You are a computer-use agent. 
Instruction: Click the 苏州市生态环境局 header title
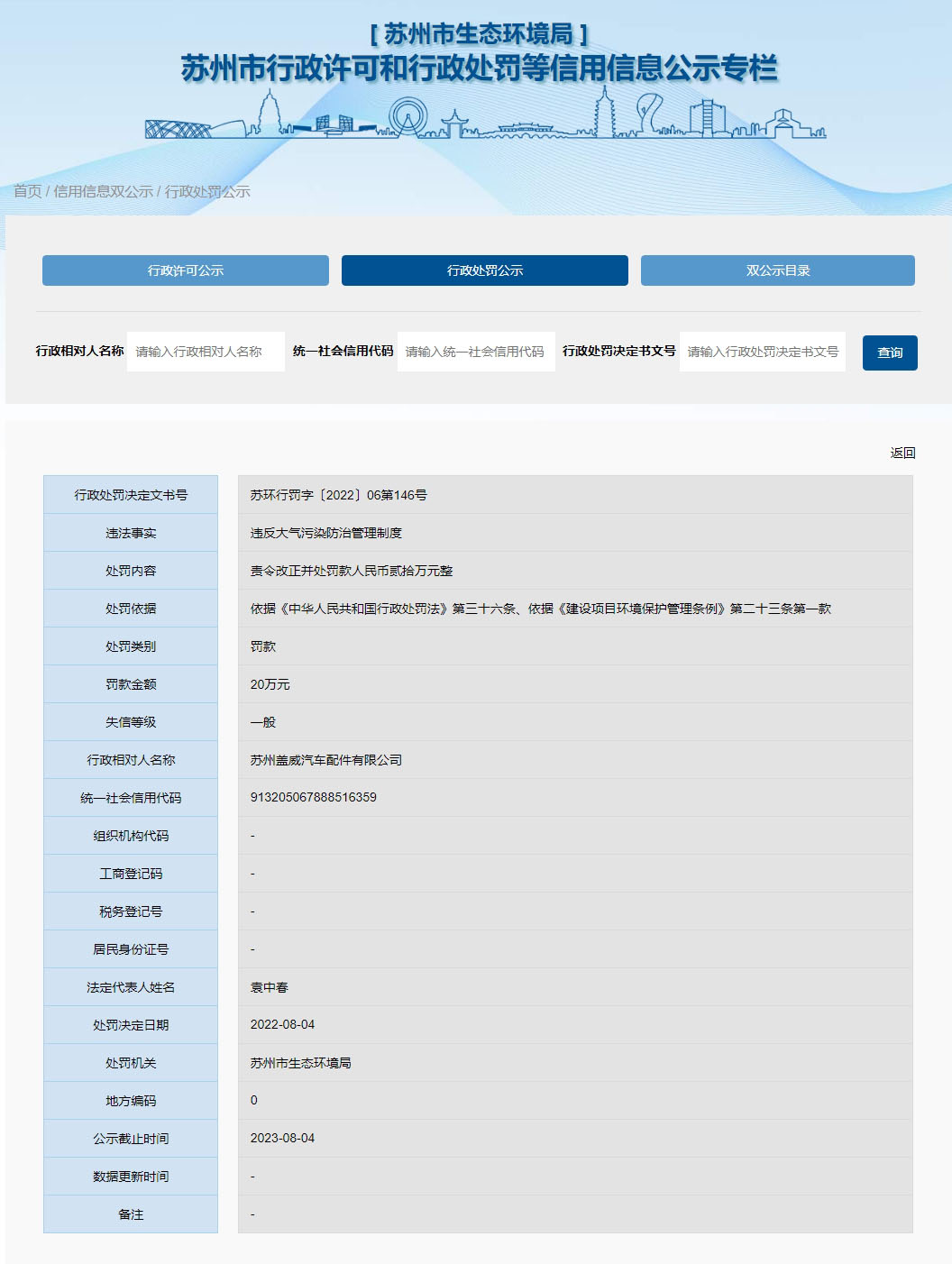click(x=479, y=34)
